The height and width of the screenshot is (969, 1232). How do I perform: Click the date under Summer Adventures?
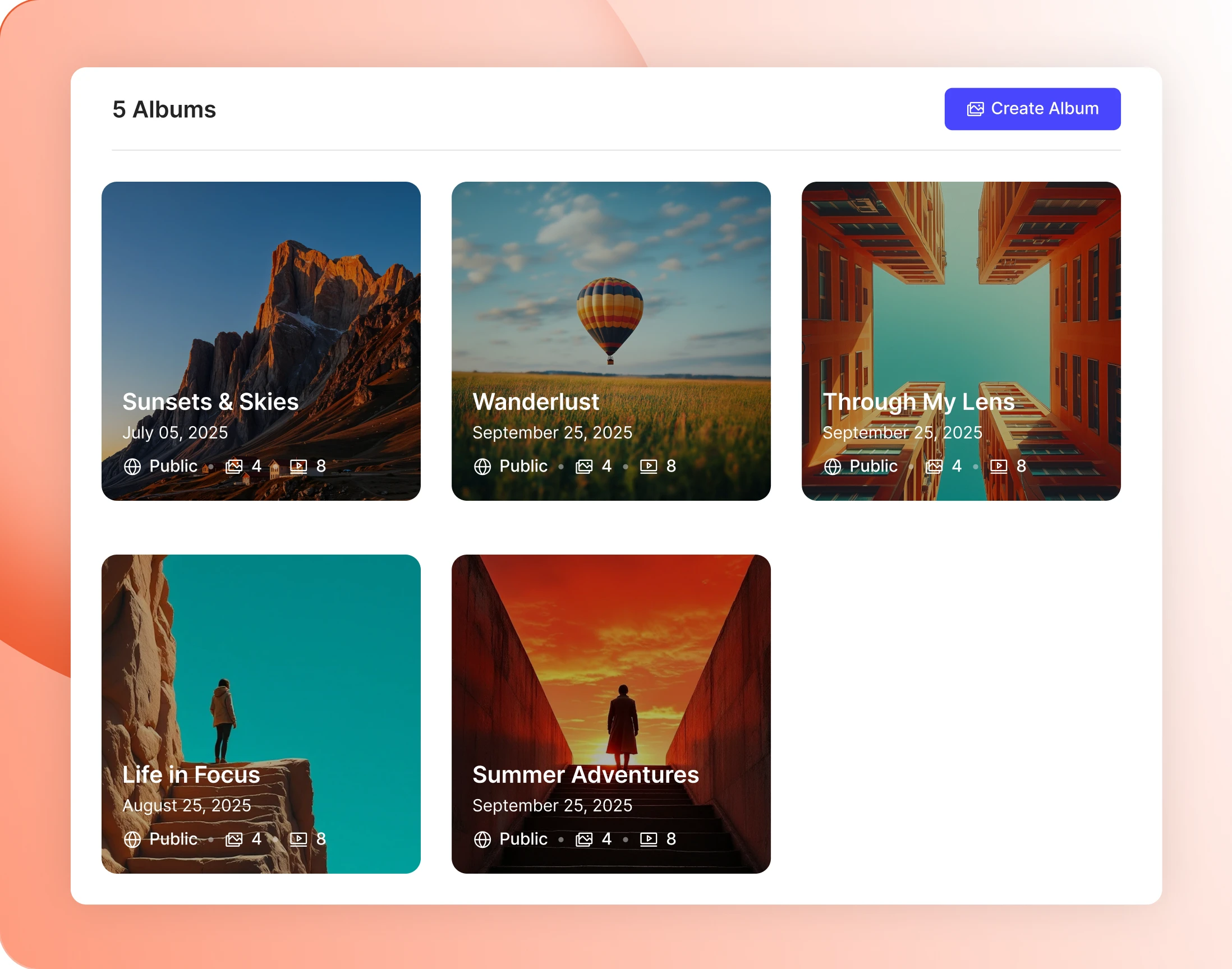[552, 806]
